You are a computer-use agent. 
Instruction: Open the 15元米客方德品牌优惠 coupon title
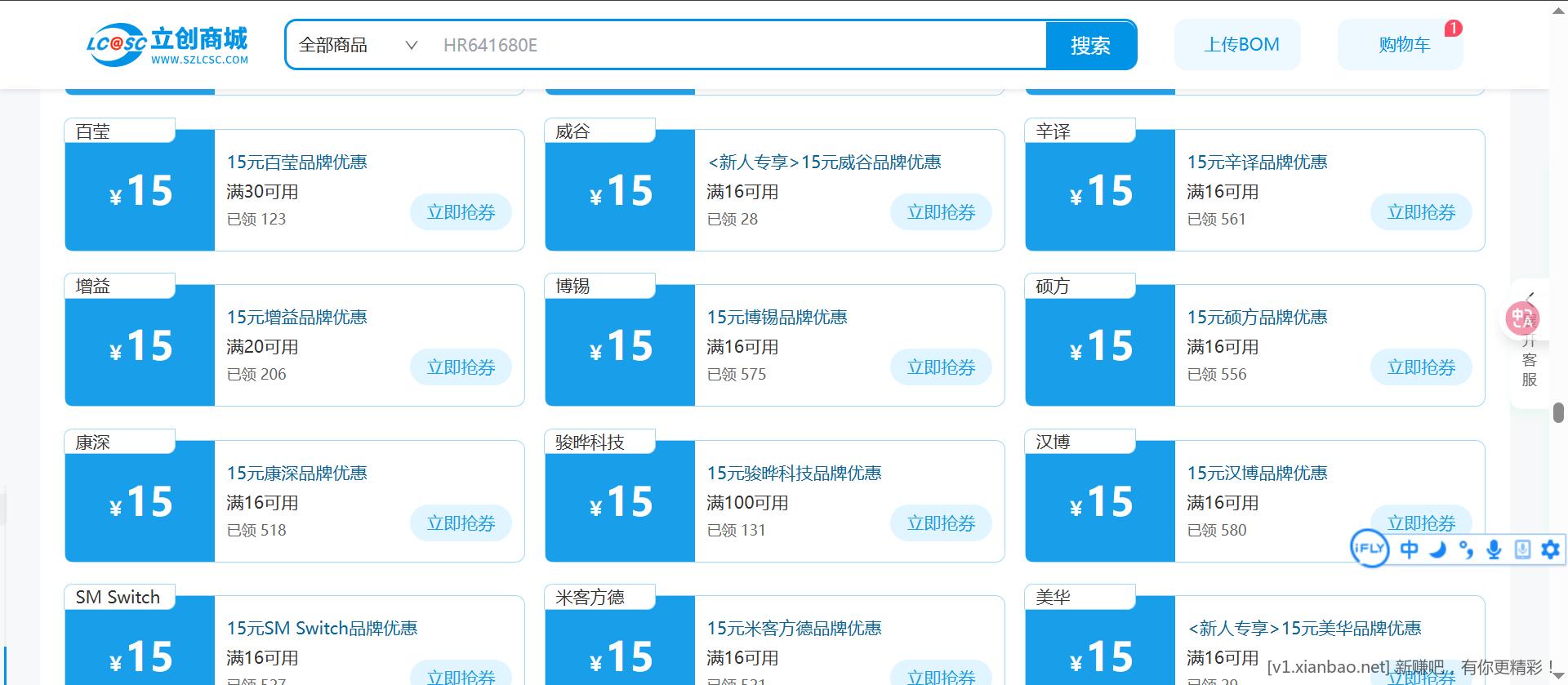pos(795,628)
